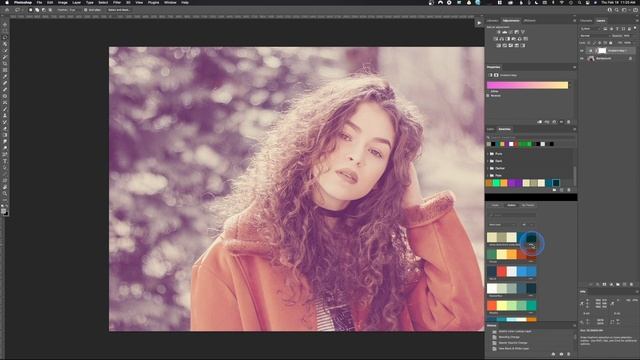Viewport: 640px width, 360px height.
Task: Open Color Themes sort dropdown
Action: [502, 224]
